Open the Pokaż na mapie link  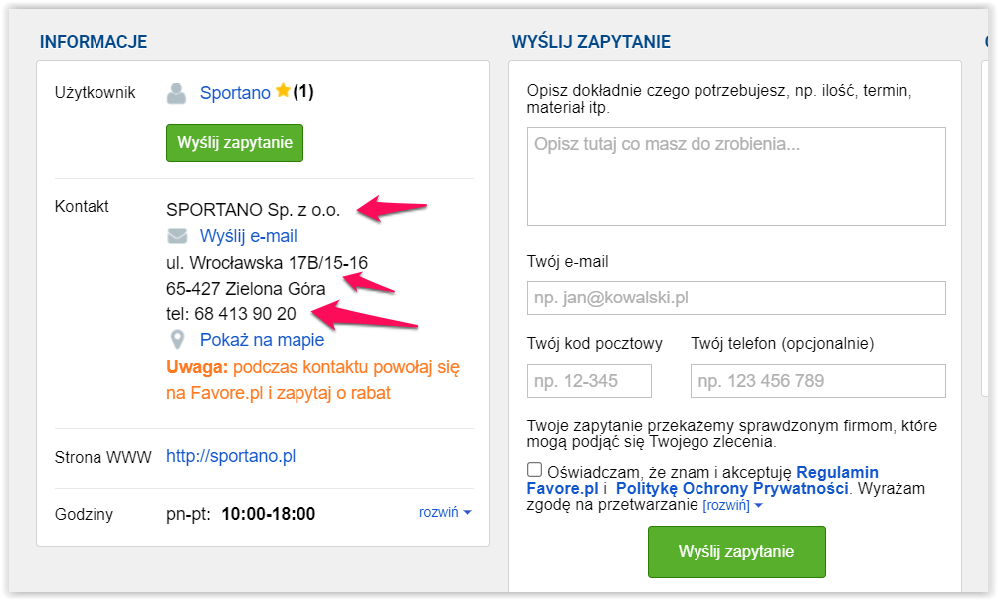(x=262, y=340)
